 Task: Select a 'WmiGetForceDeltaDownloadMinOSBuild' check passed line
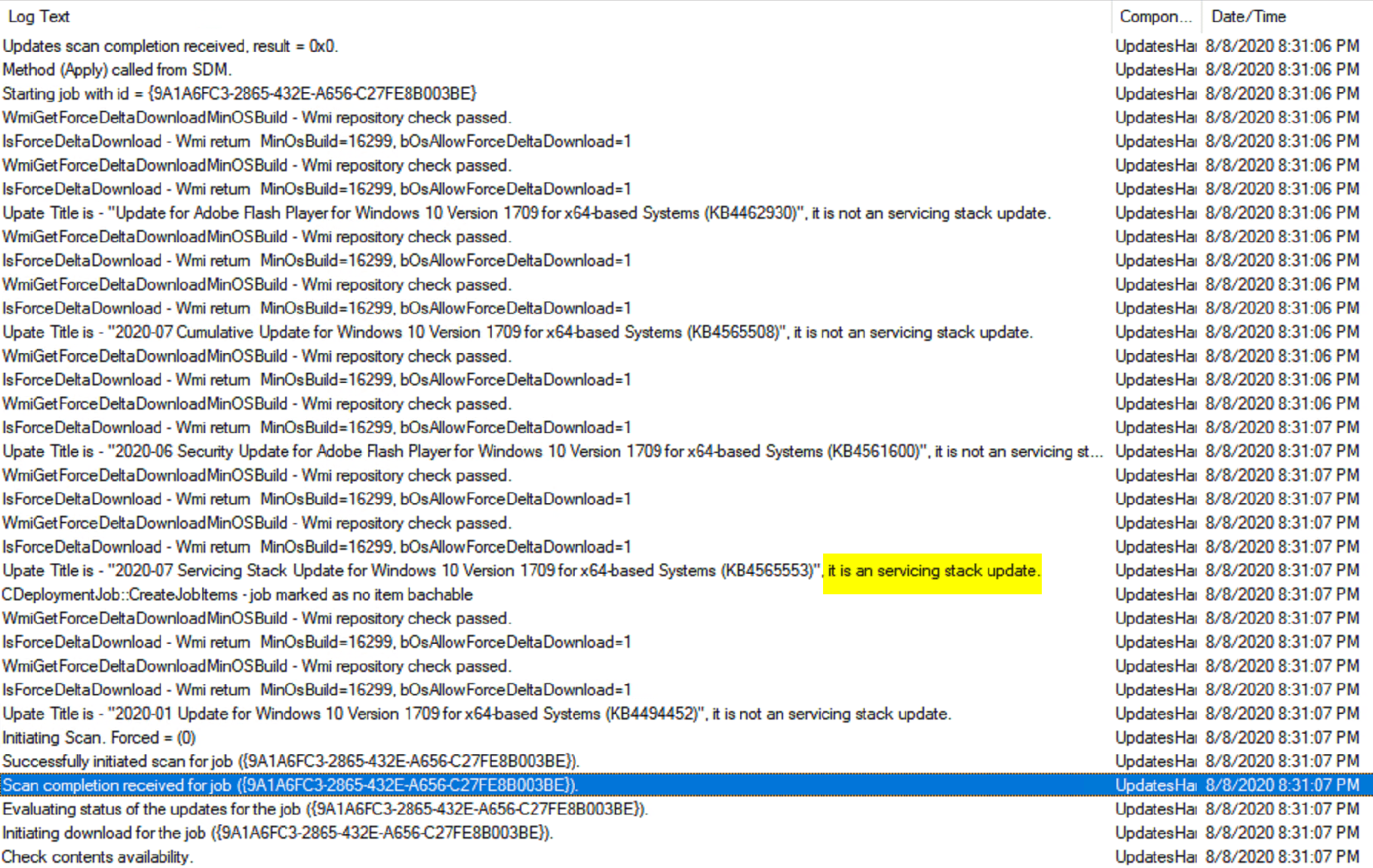click(x=256, y=118)
